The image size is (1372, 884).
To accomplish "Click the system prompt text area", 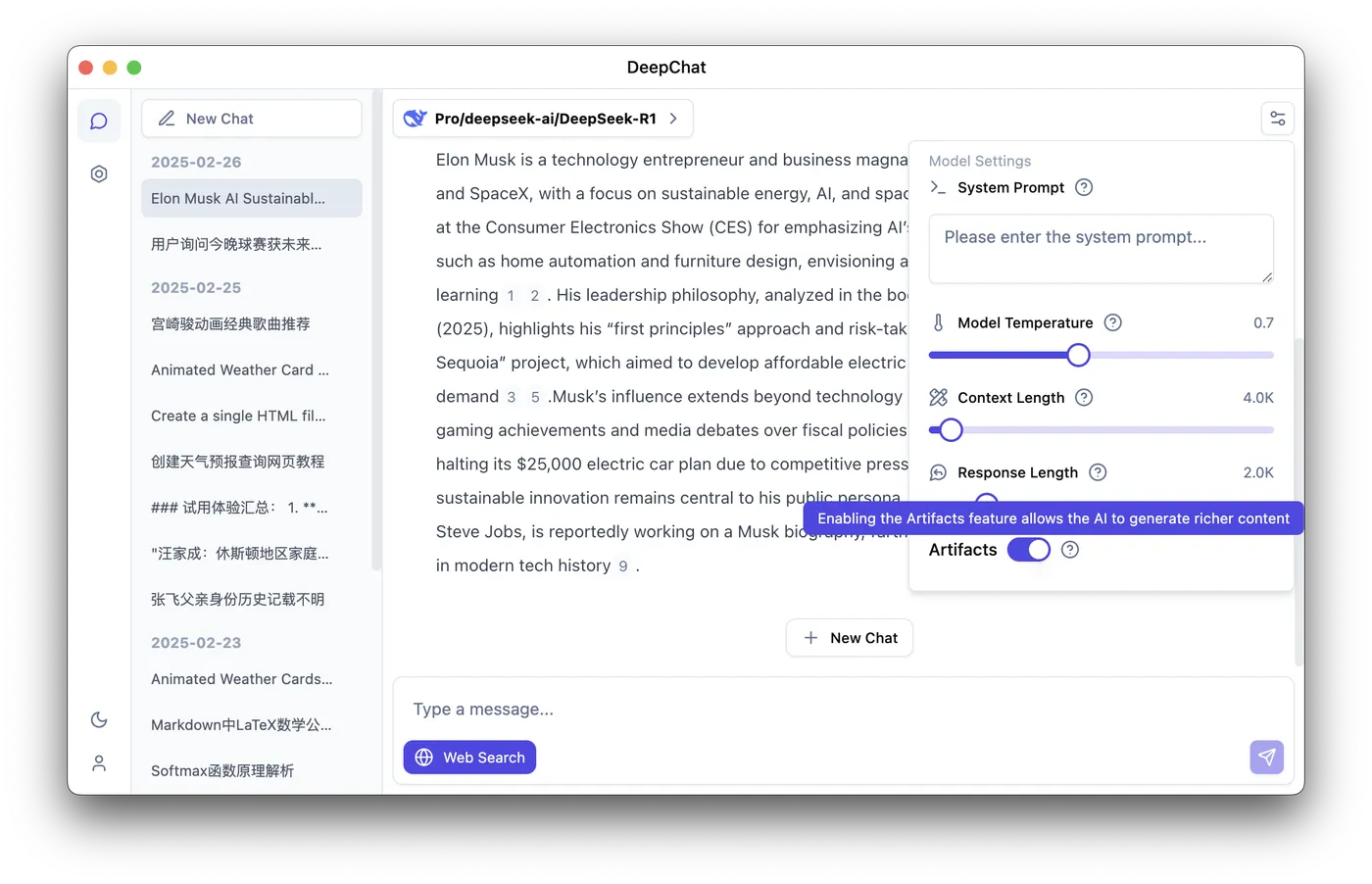I will pyautogui.click(x=1102, y=249).
